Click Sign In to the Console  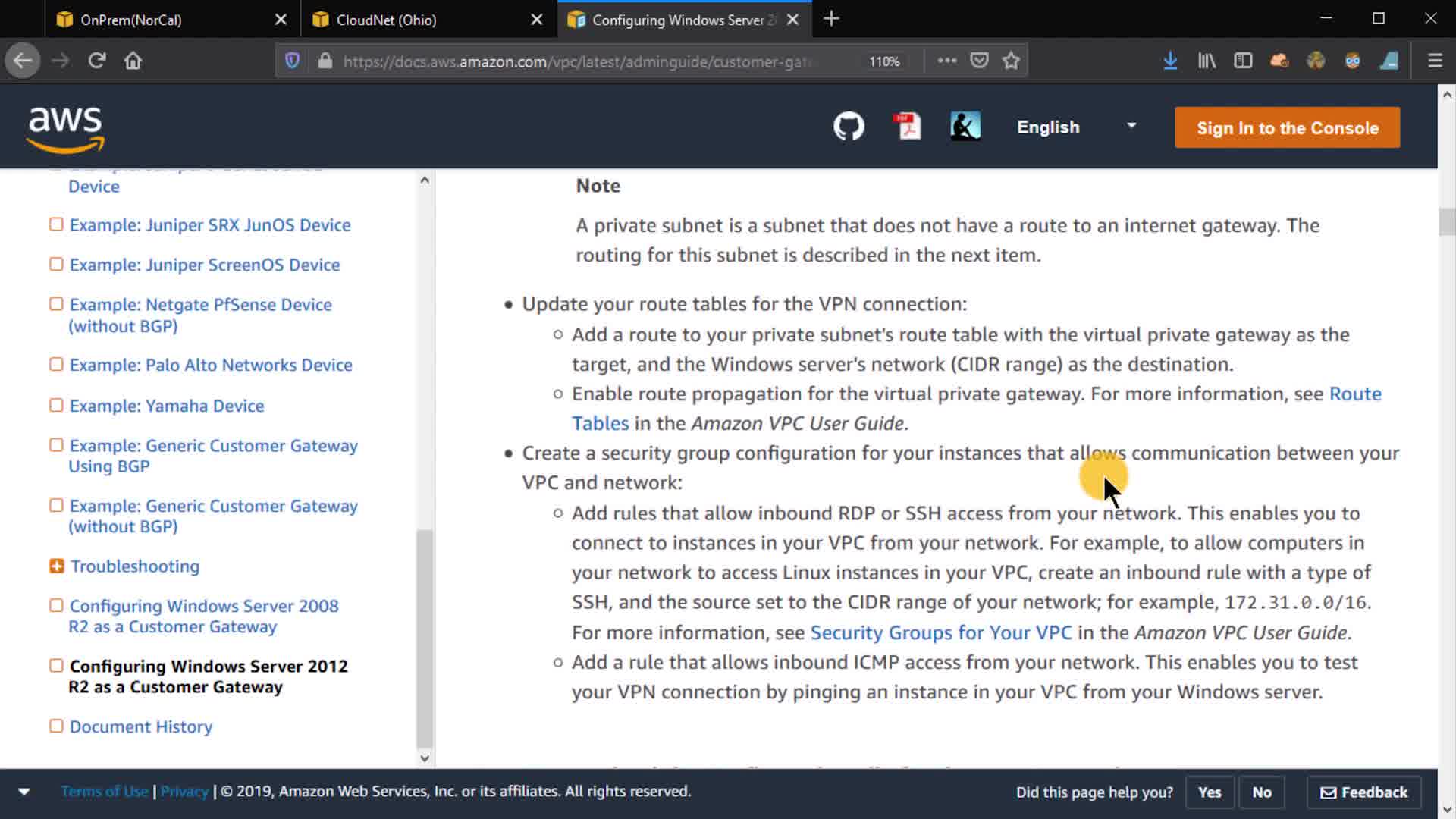(x=1287, y=127)
